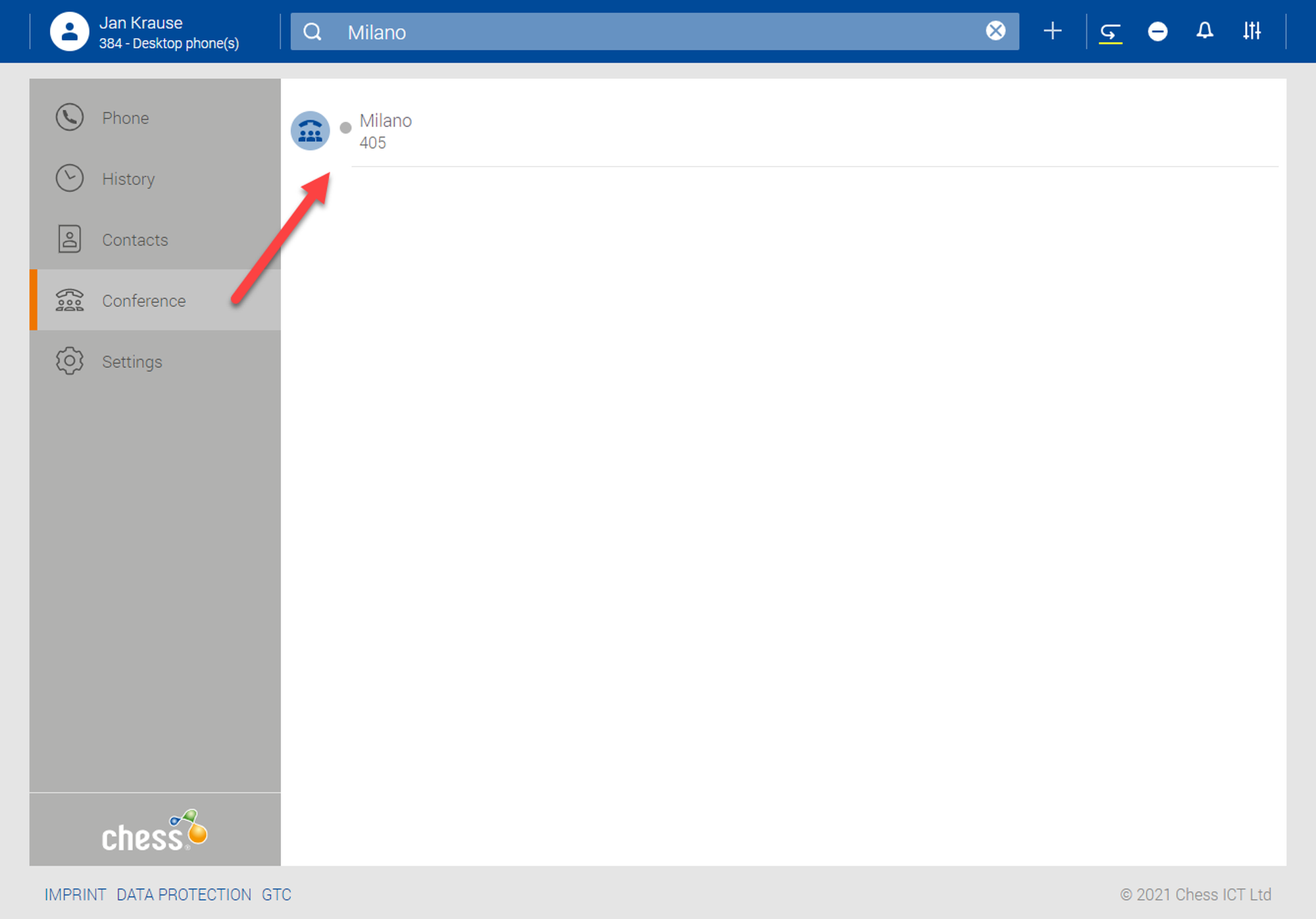Image resolution: width=1316 pixels, height=919 pixels.
Task: Go to the Contacts section
Action: [135, 240]
